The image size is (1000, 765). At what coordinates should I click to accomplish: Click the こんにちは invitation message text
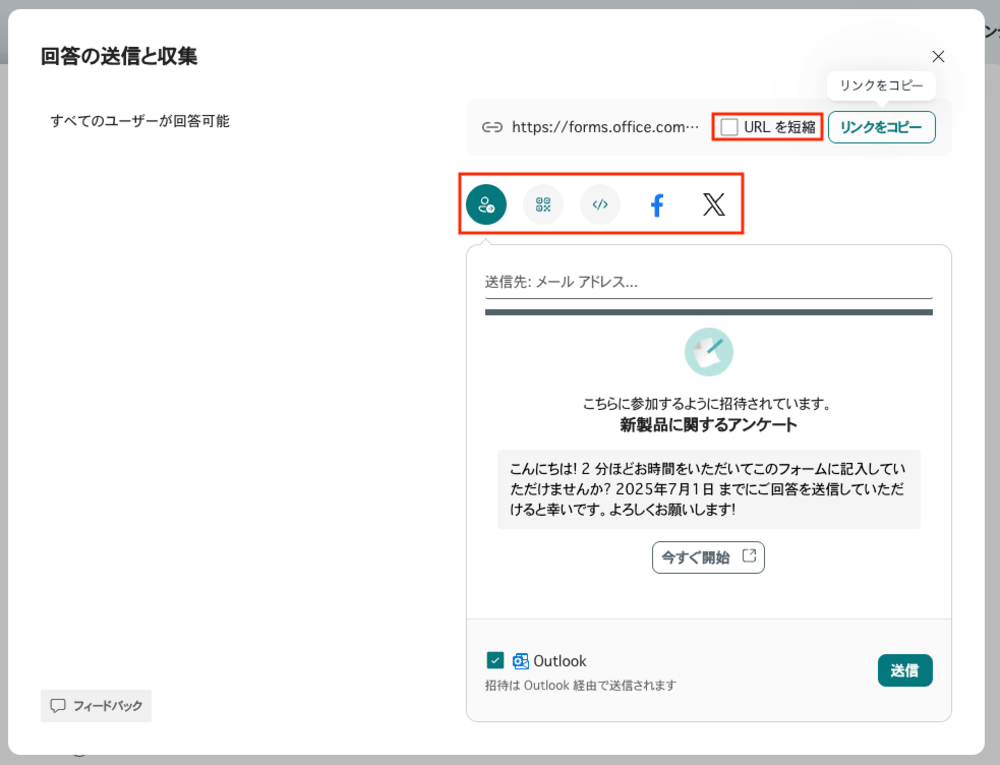point(708,489)
